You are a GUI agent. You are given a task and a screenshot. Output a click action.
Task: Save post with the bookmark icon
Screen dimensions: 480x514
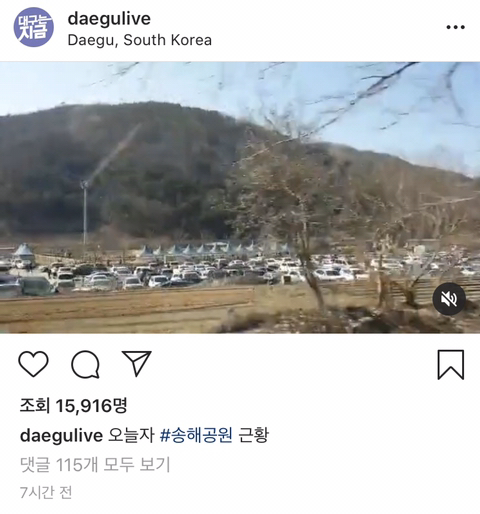tap(451, 365)
